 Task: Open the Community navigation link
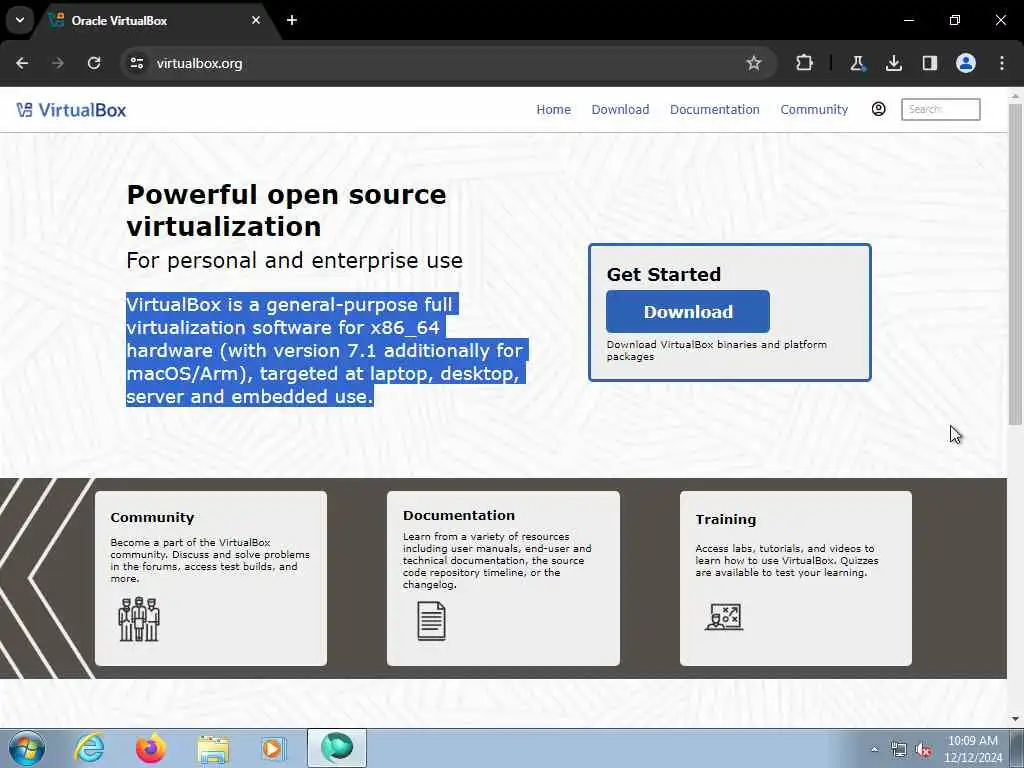coord(814,110)
